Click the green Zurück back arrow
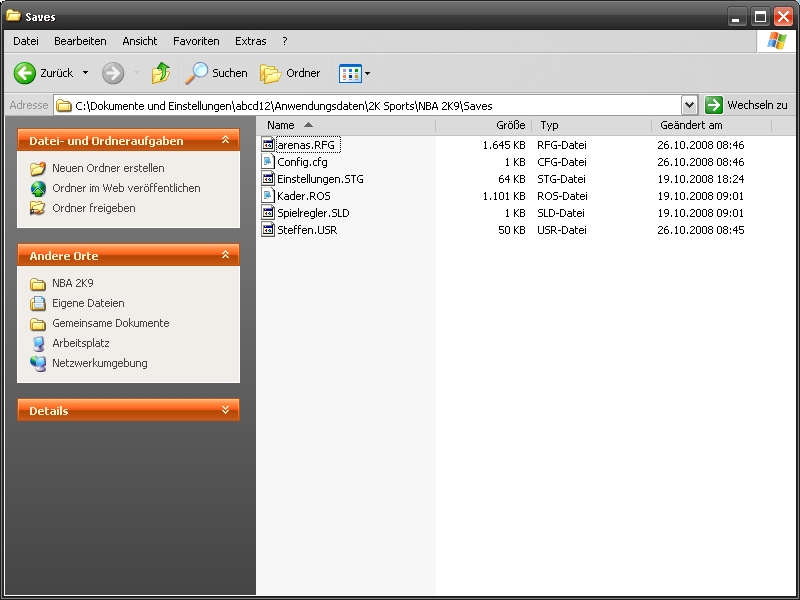800x600 pixels. [x=24, y=73]
